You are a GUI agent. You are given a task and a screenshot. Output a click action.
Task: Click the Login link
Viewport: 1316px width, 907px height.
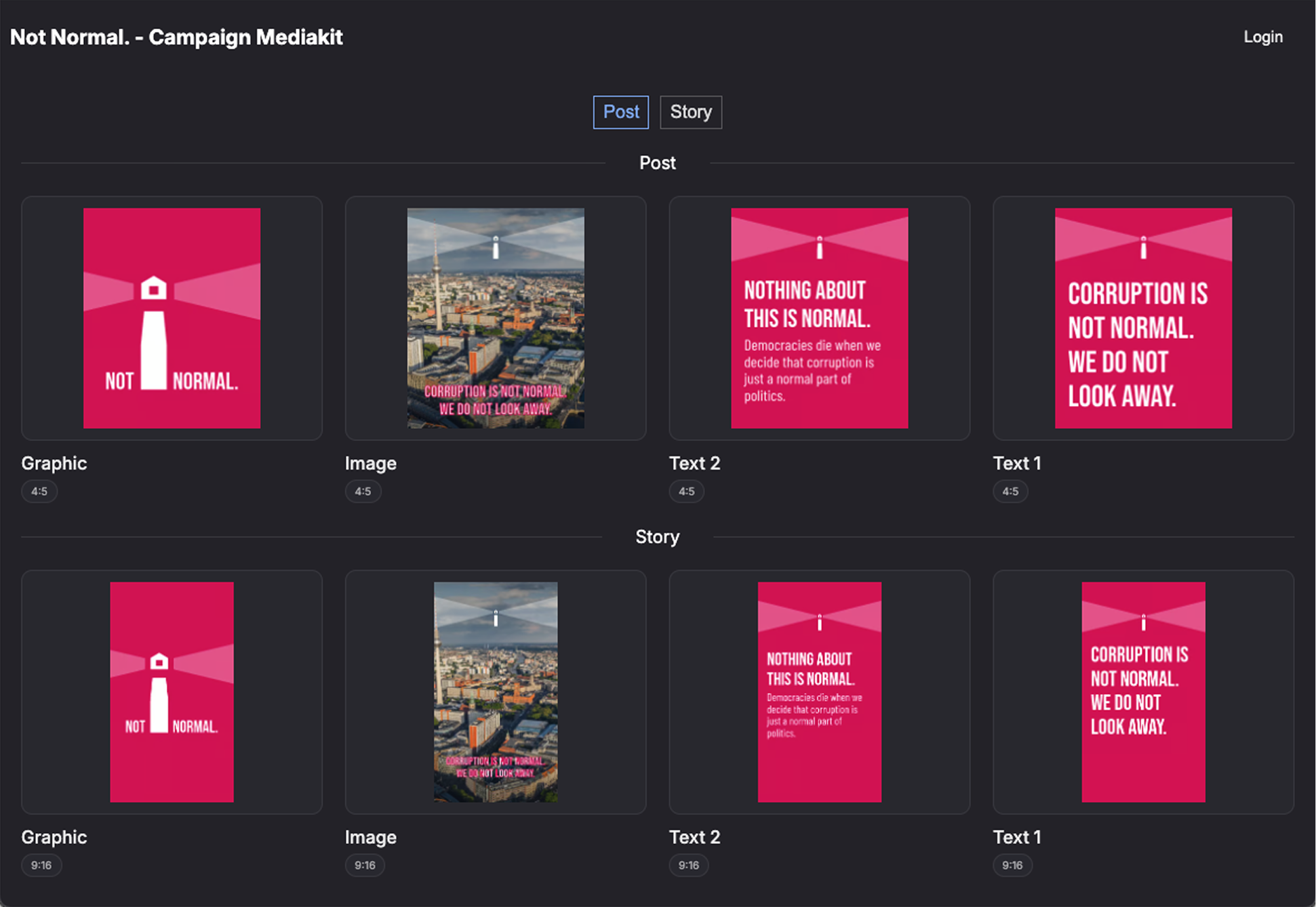(1262, 37)
